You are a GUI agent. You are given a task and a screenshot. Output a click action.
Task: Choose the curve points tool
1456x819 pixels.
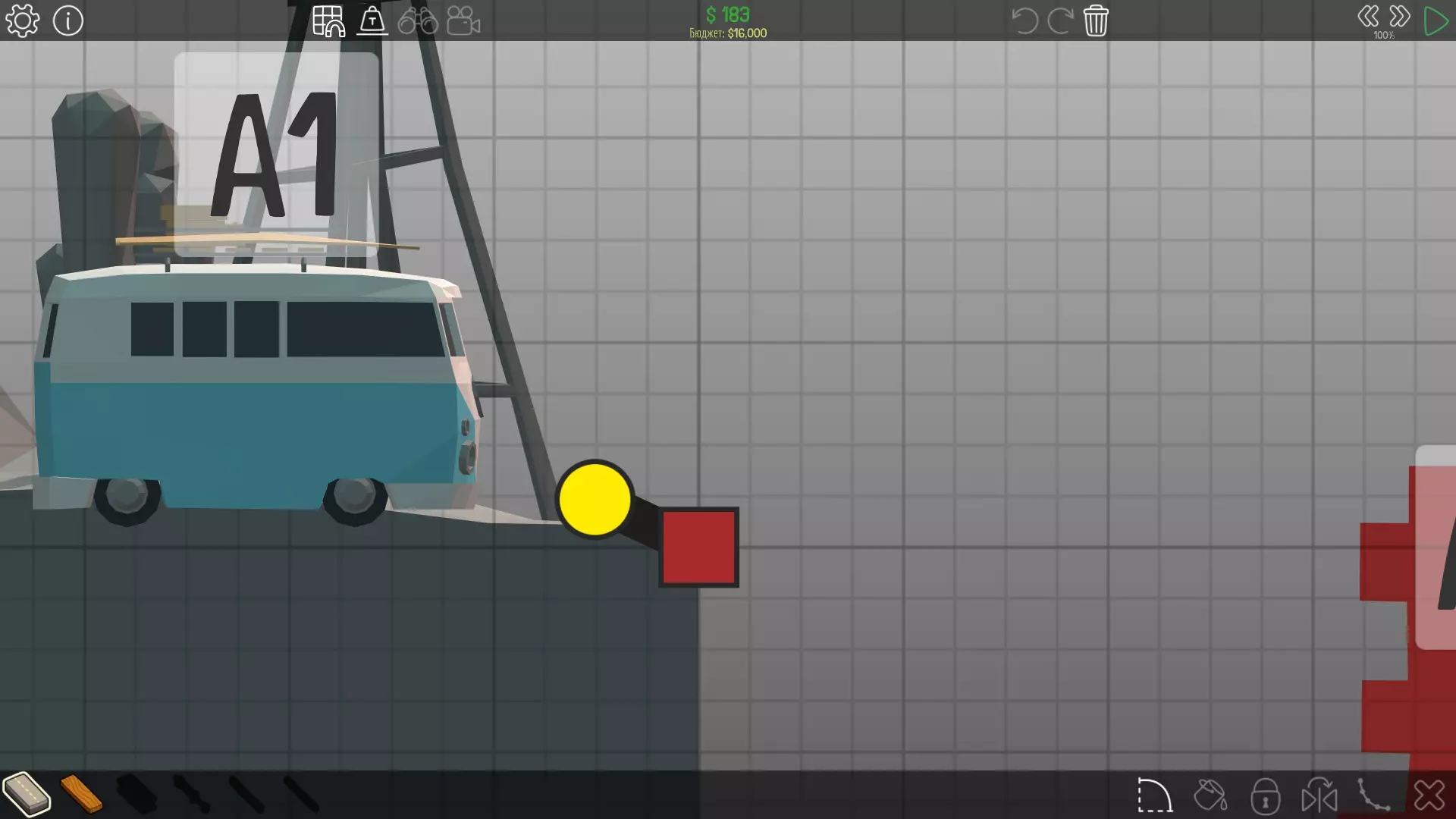(x=1373, y=796)
